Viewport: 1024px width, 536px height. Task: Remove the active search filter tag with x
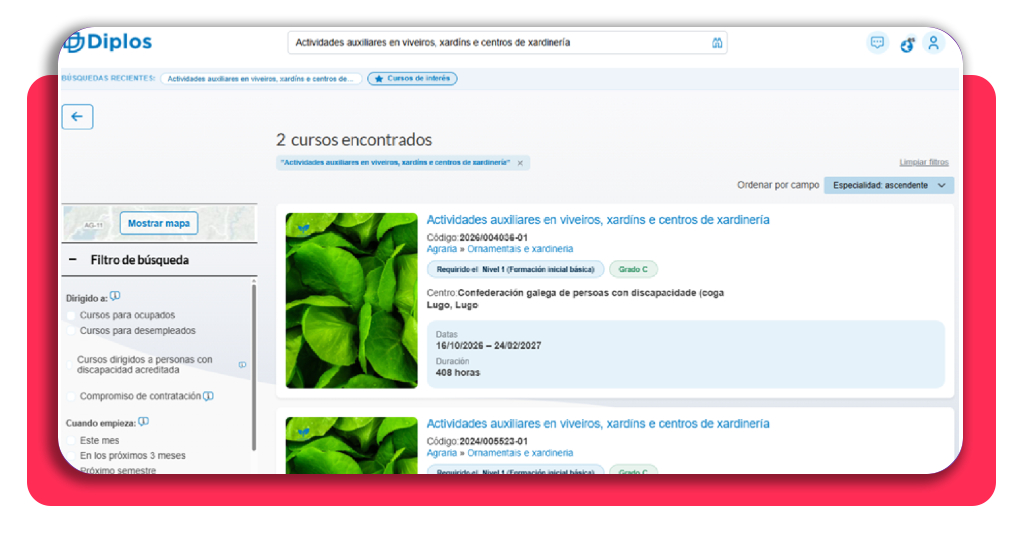point(520,163)
